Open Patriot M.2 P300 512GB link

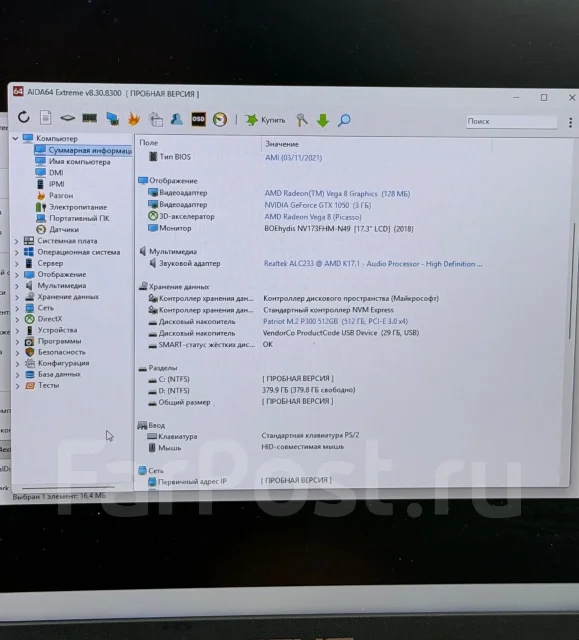point(335,321)
